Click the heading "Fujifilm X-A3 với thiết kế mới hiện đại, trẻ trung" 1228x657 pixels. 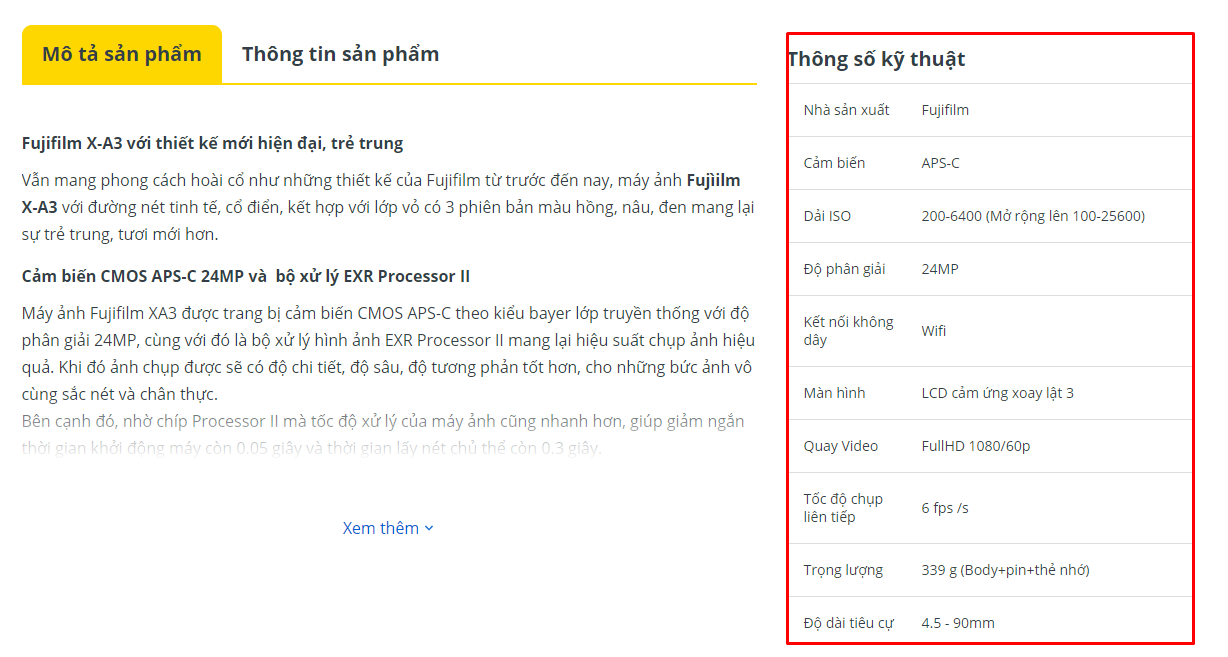(x=212, y=143)
